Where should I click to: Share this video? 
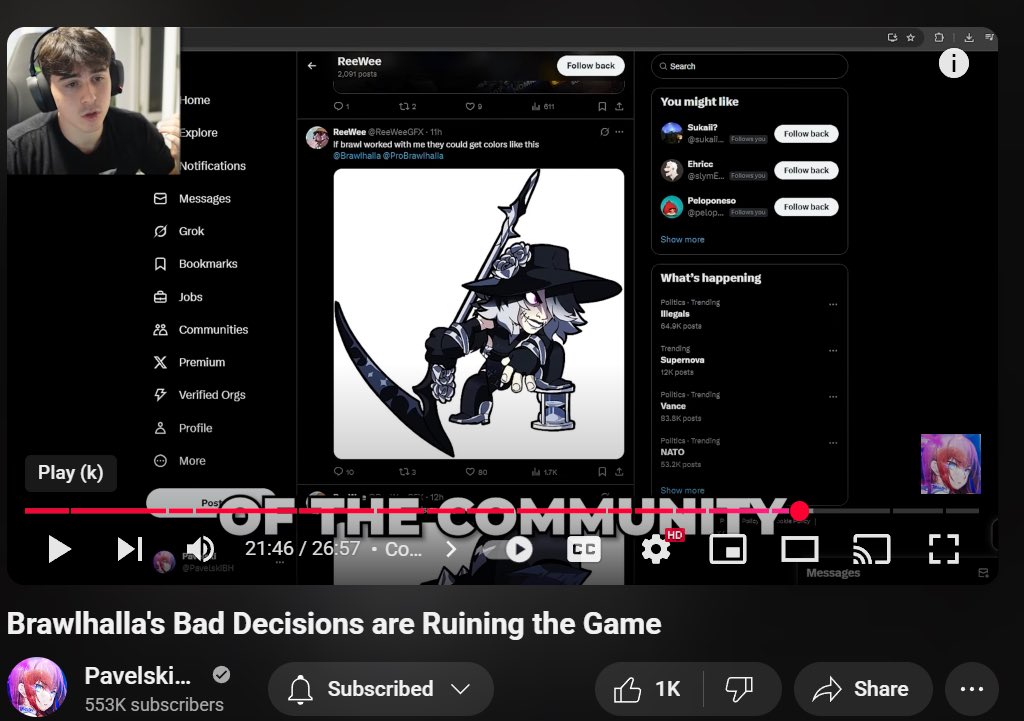pyautogui.click(x=862, y=689)
